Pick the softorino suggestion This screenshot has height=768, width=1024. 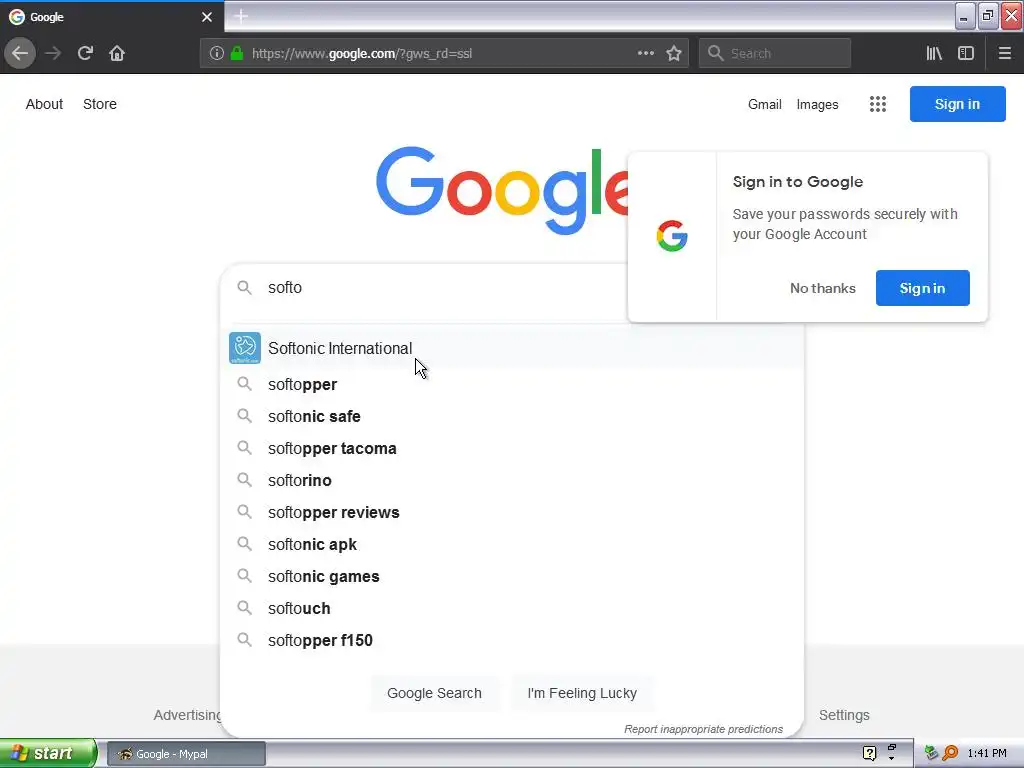point(512,480)
